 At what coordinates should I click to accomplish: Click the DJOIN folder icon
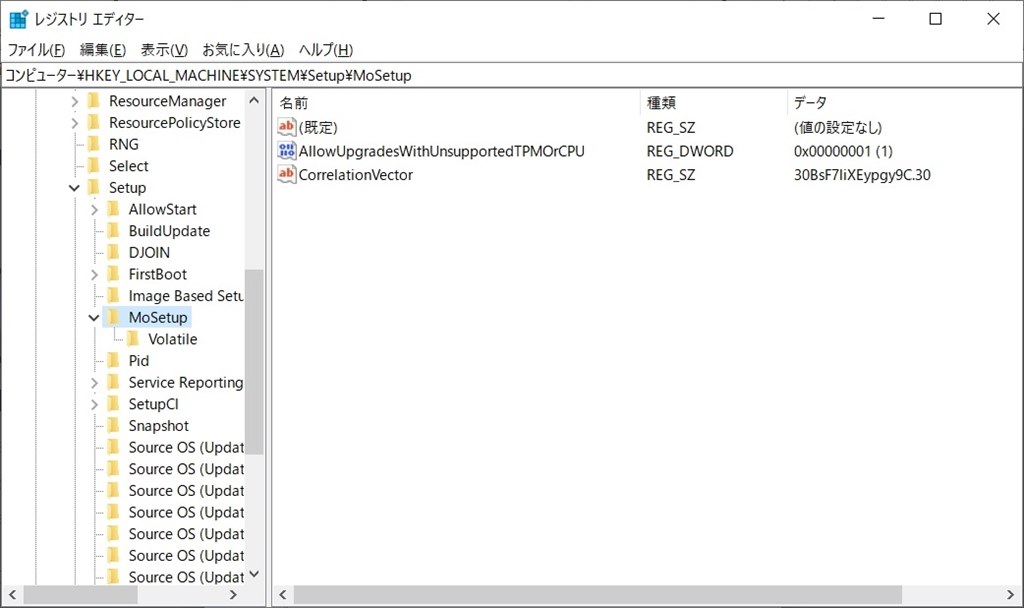tap(114, 252)
